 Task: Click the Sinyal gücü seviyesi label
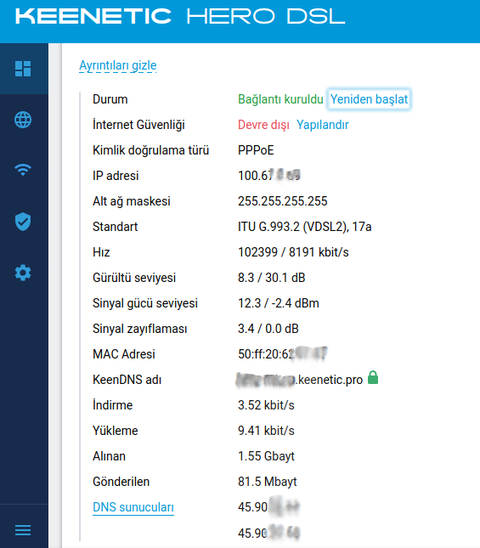(x=145, y=303)
